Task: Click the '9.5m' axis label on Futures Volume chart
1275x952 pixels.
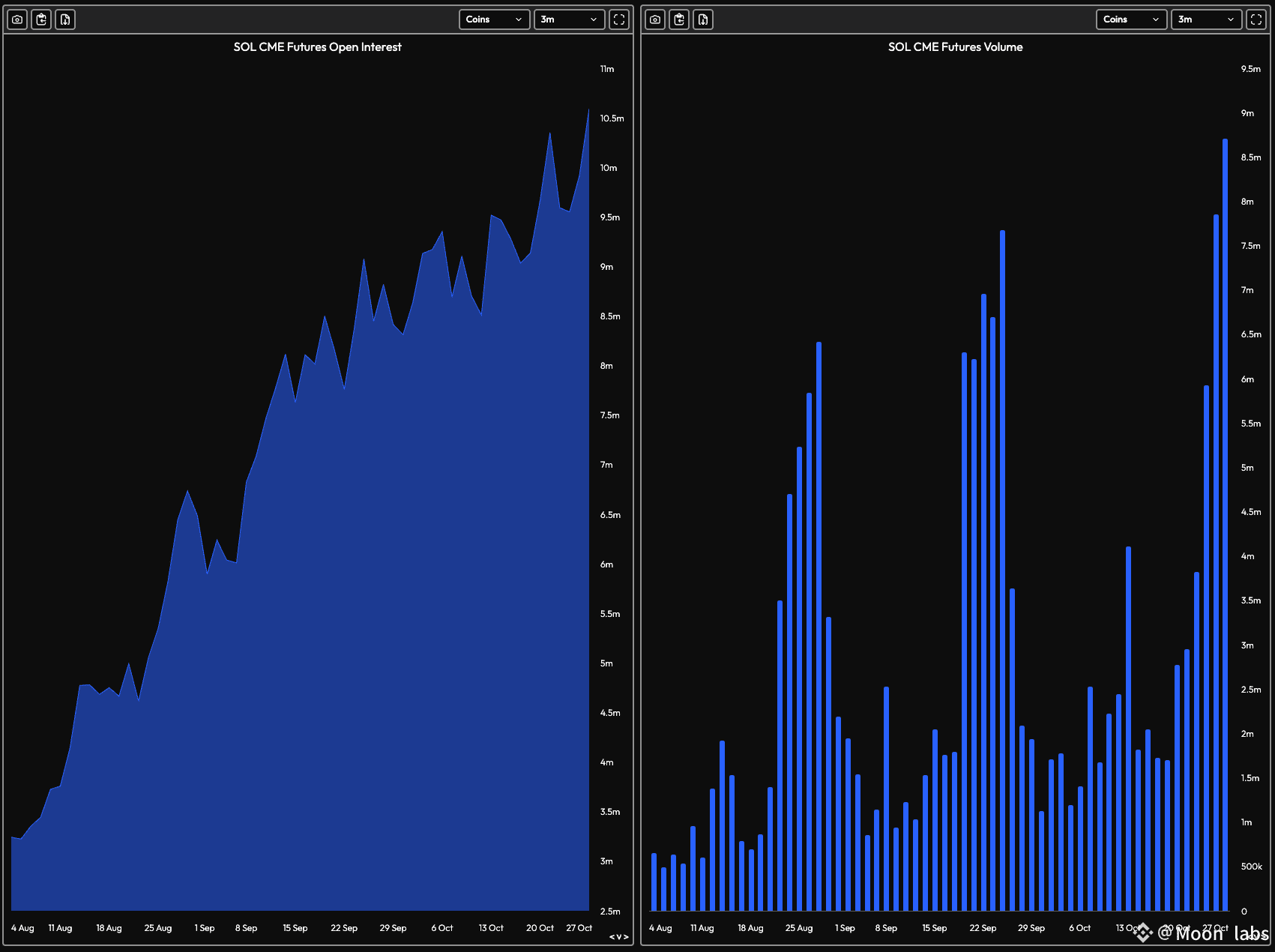Action: point(1251,69)
